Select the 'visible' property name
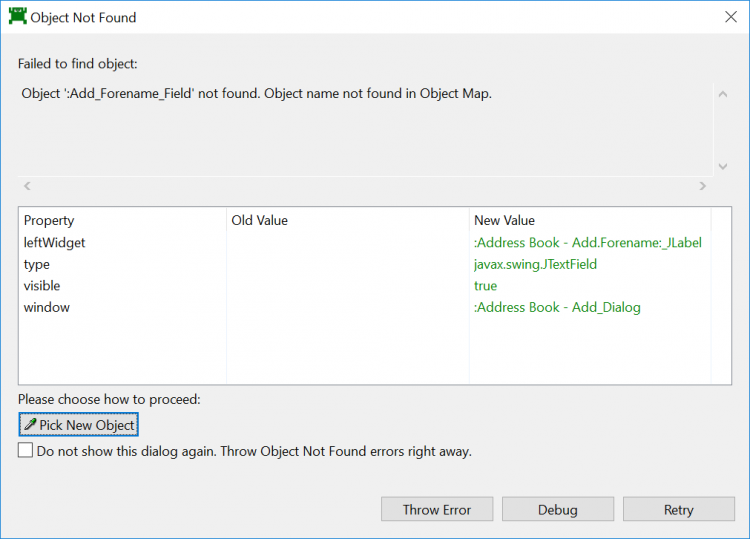The width and height of the screenshot is (750, 539). coord(42,286)
